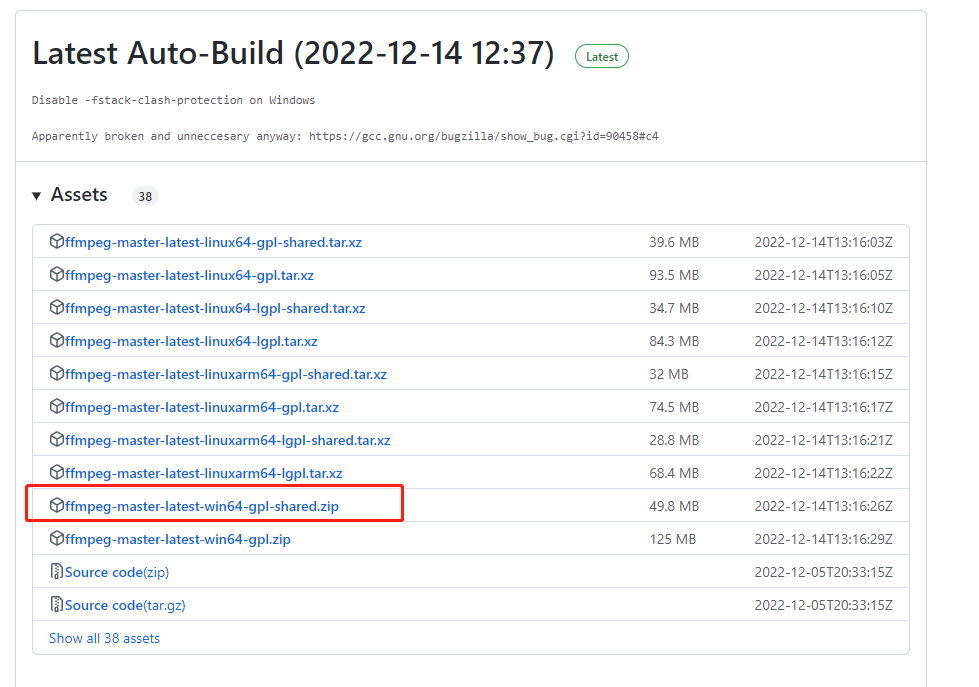Click Source code (tar.gz) timestamp 2022-12-05T20:33:15Z

point(824,606)
